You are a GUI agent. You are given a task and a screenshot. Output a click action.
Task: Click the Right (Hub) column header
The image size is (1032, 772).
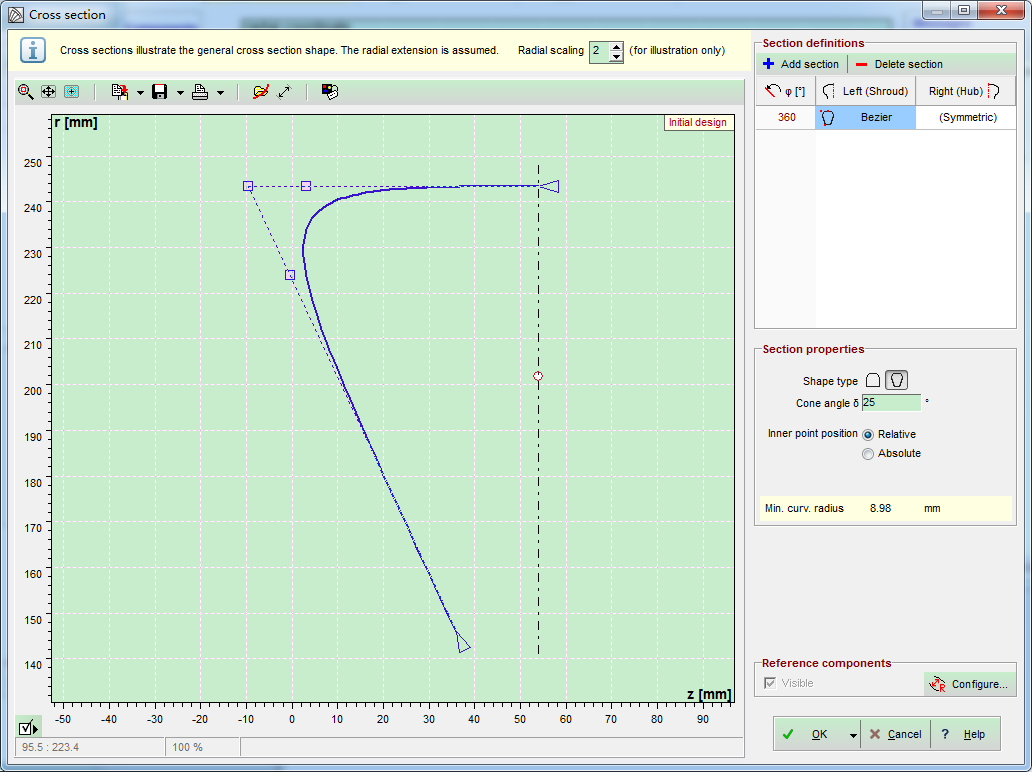[x=965, y=91]
